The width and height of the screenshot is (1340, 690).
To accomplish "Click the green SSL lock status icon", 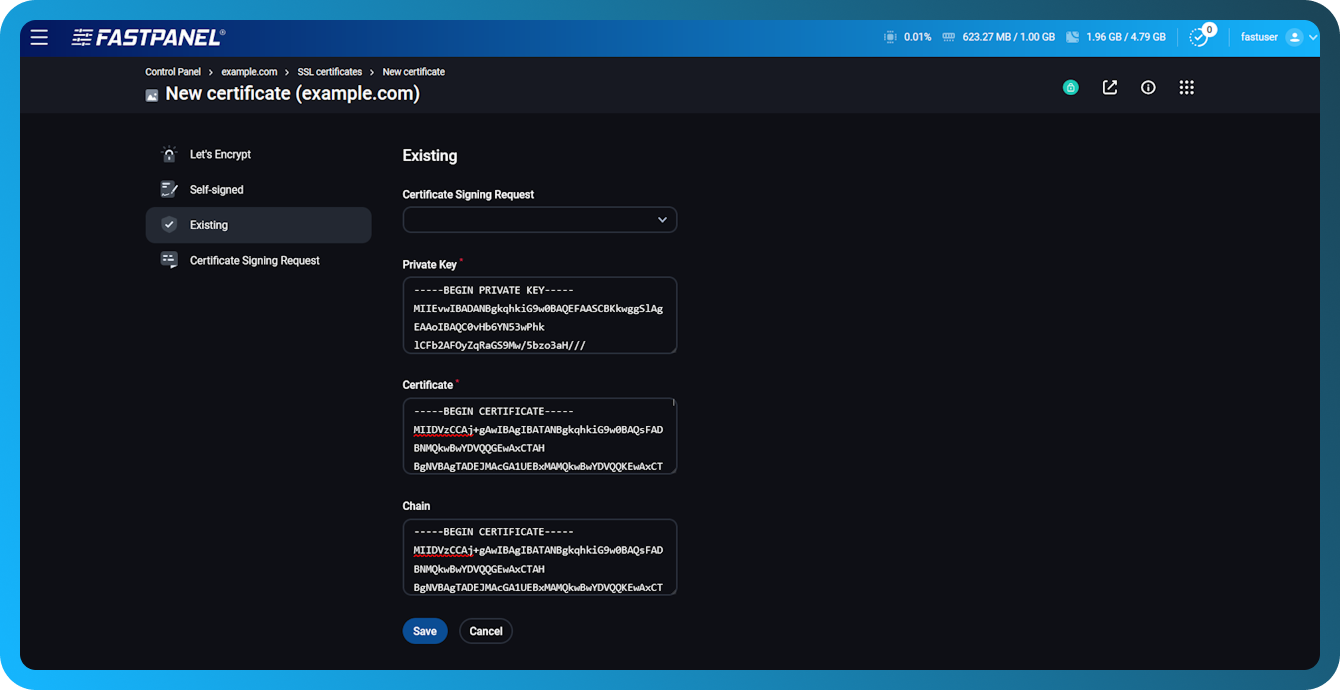I will coord(1070,87).
